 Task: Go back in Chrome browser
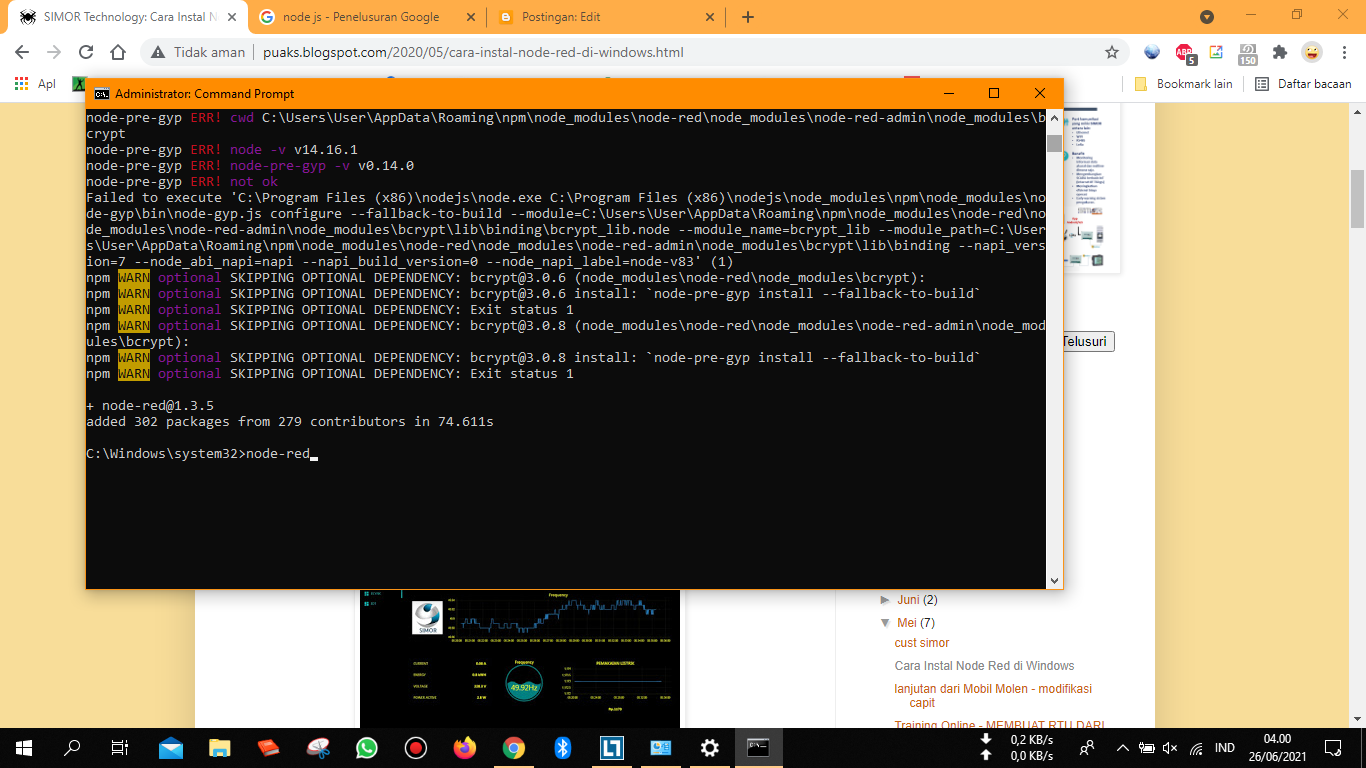pyautogui.click(x=21, y=52)
